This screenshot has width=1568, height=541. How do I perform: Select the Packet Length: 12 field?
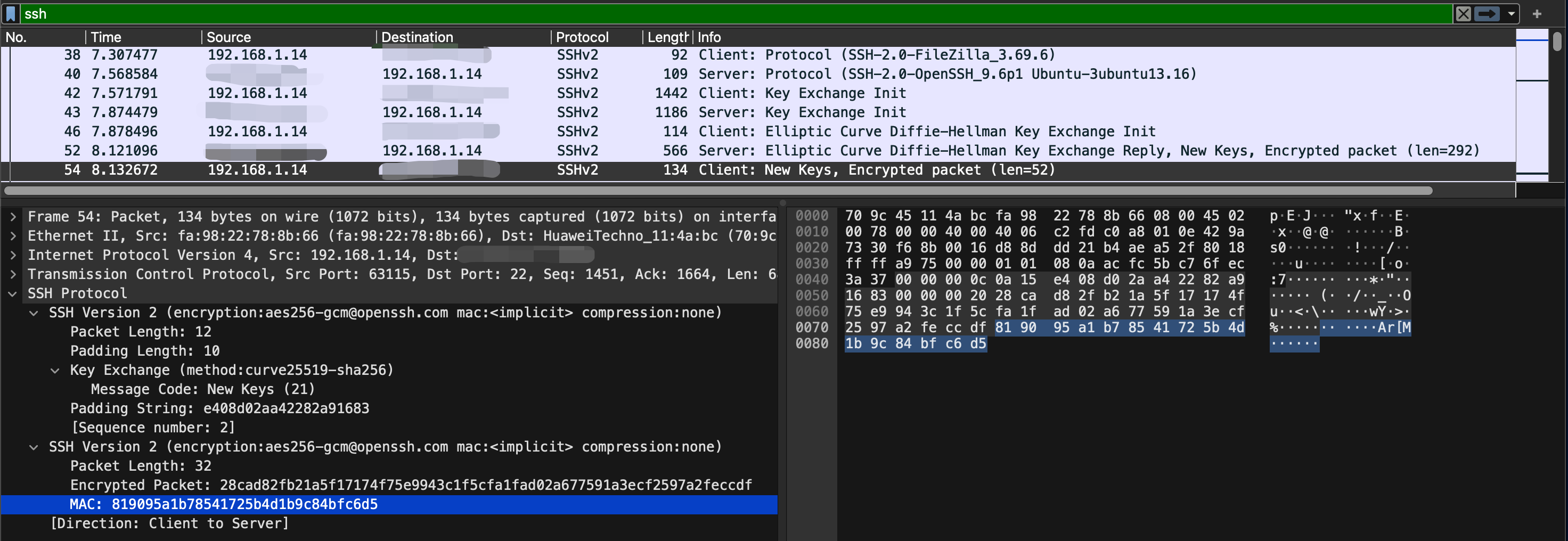click(x=141, y=332)
